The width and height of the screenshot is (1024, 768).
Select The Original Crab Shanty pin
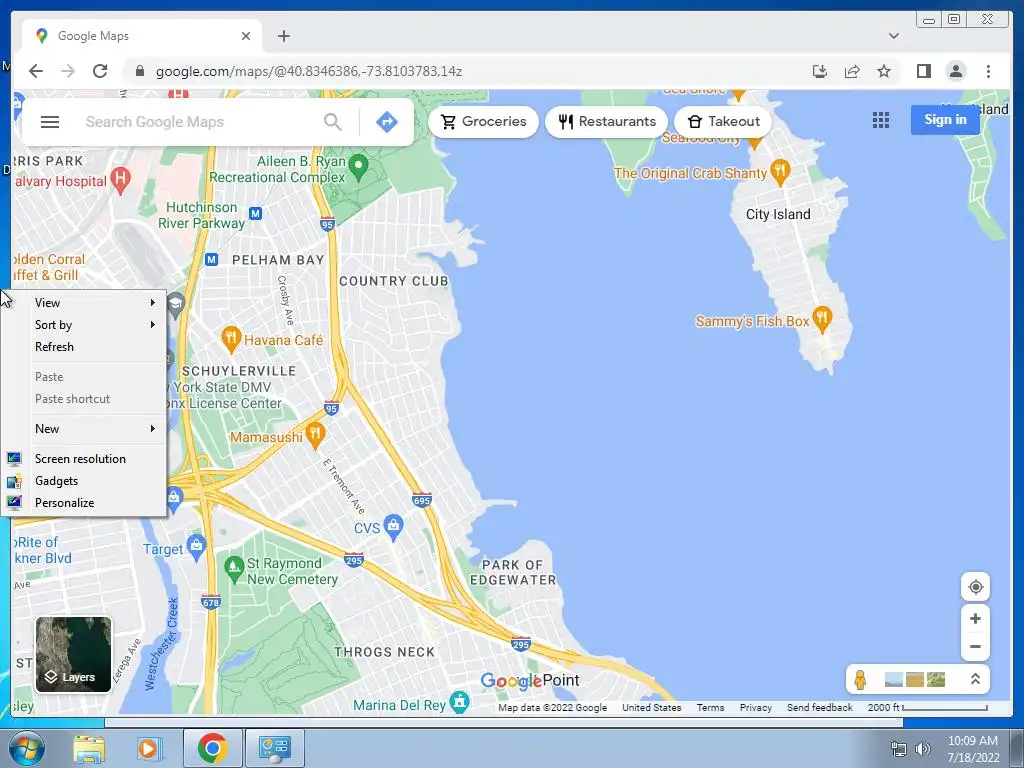(780, 171)
